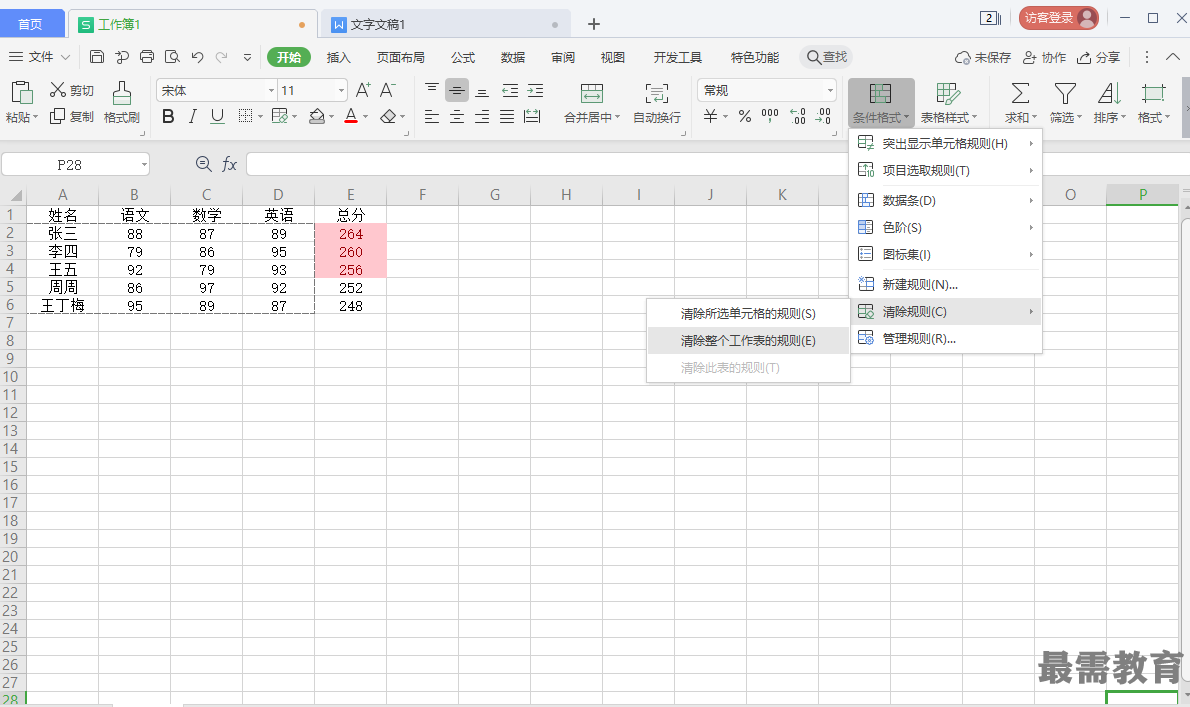
Task: Click the percent style icon
Action: click(745, 116)
